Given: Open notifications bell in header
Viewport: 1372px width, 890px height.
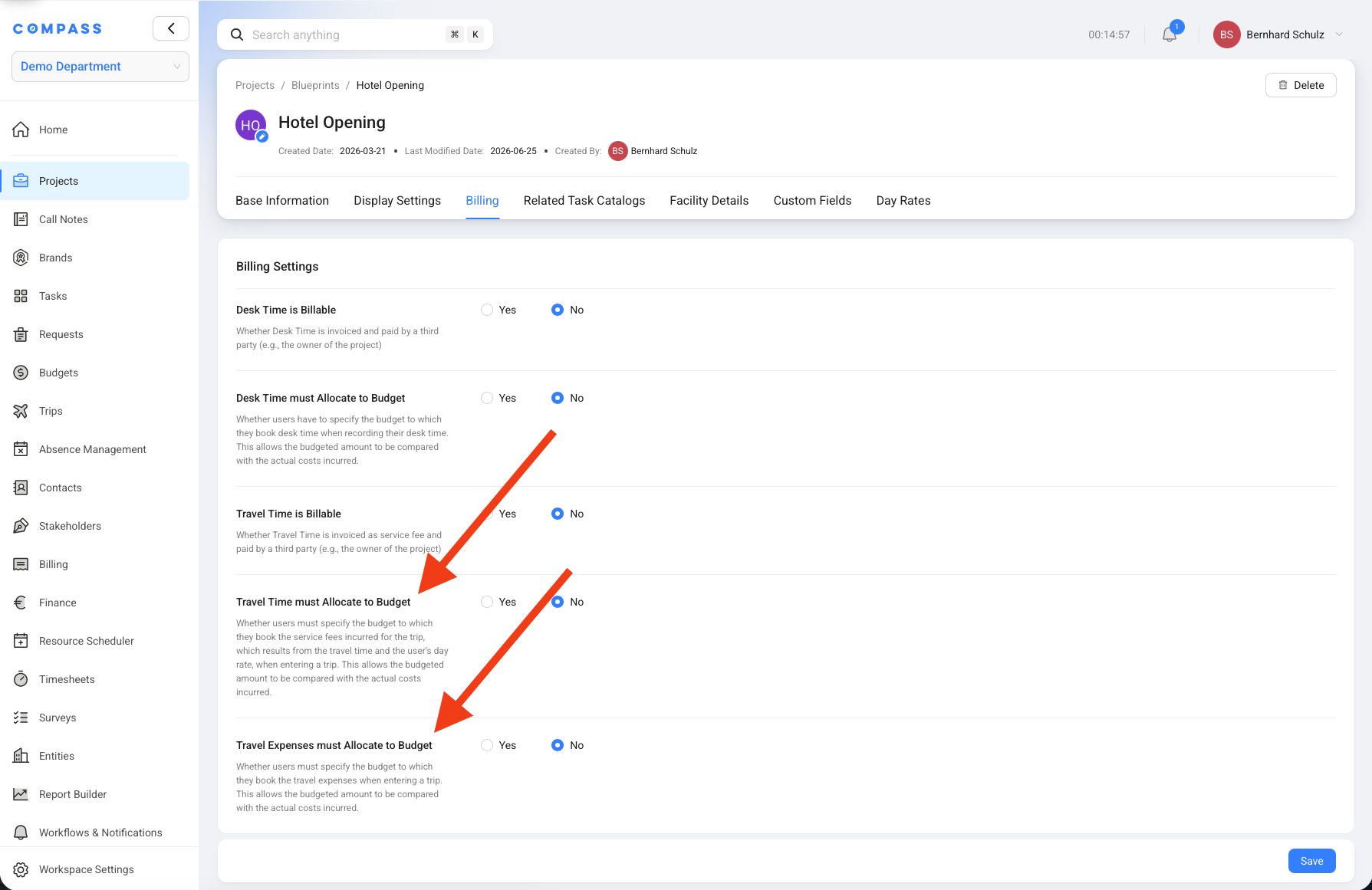Looking at the screenshot, I should click(1170, 34).
